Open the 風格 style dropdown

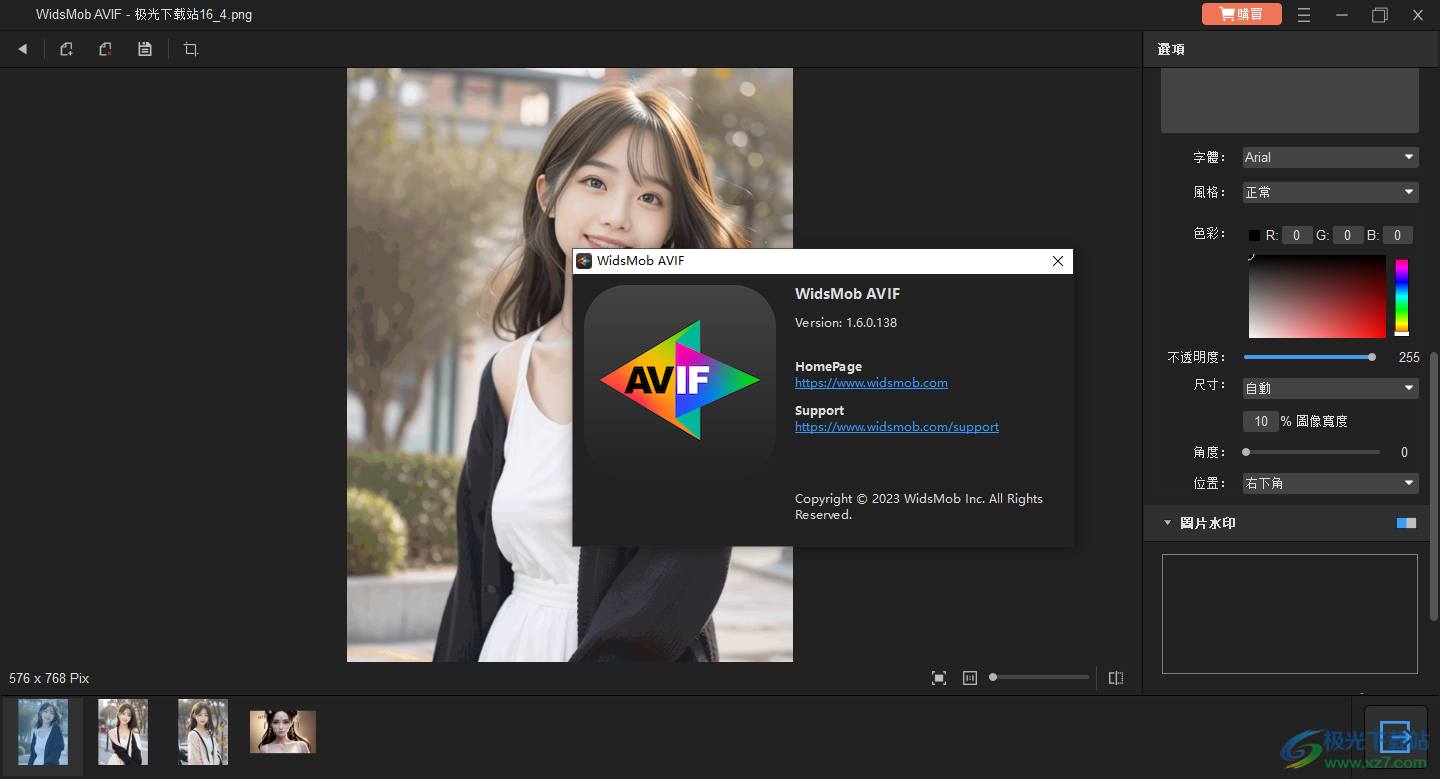point(1330,192)
